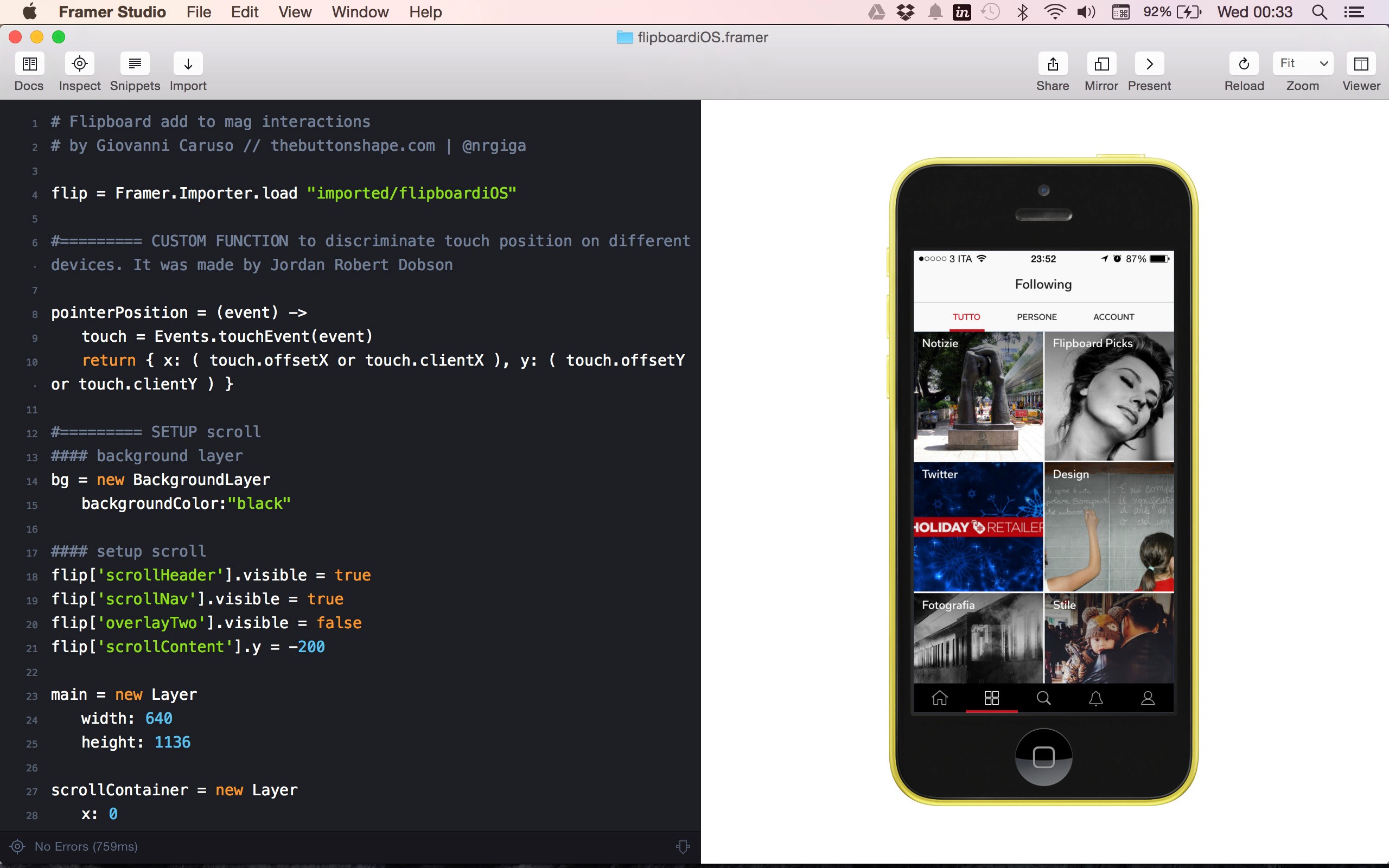This screenshot has width=1389, height=868.
Task: Click the No Errors status text
Action: pos(86,846)
